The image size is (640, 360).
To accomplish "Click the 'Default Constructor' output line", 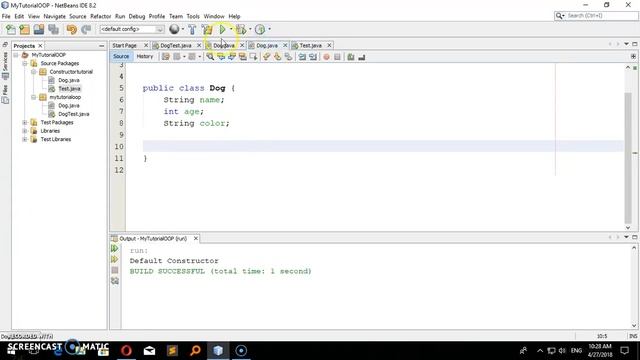I will [x=174, y=260].
